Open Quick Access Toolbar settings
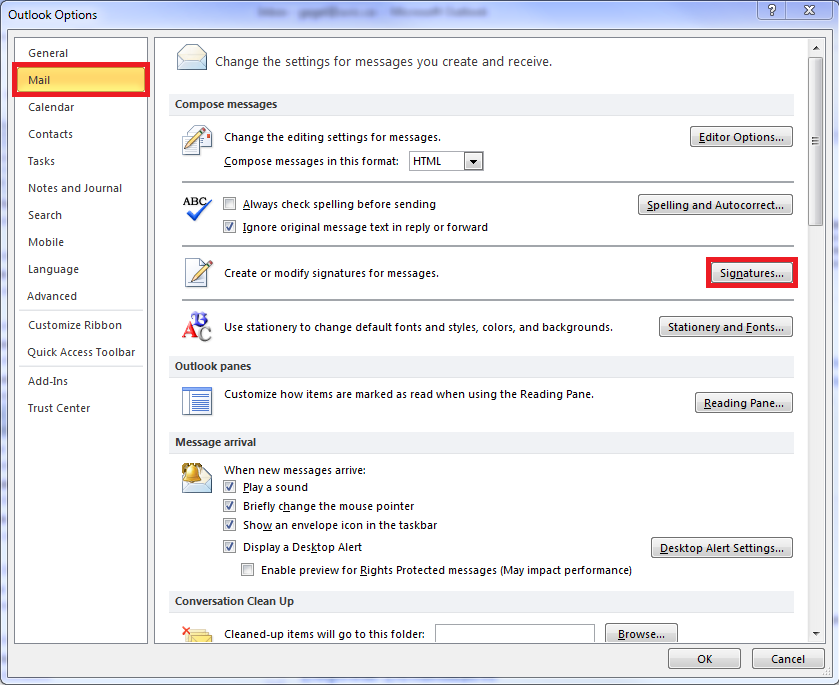The image size is (839, 685). tap(81, 352)
